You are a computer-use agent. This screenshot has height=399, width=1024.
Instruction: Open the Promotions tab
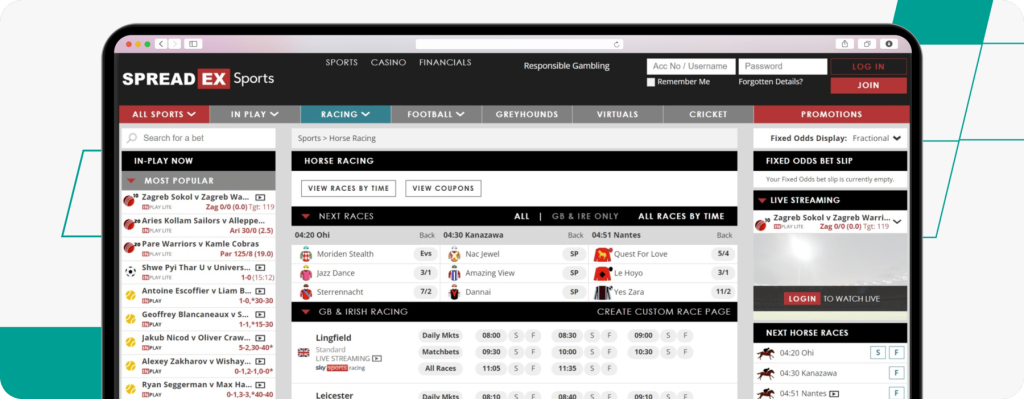[x=831, y=114]
